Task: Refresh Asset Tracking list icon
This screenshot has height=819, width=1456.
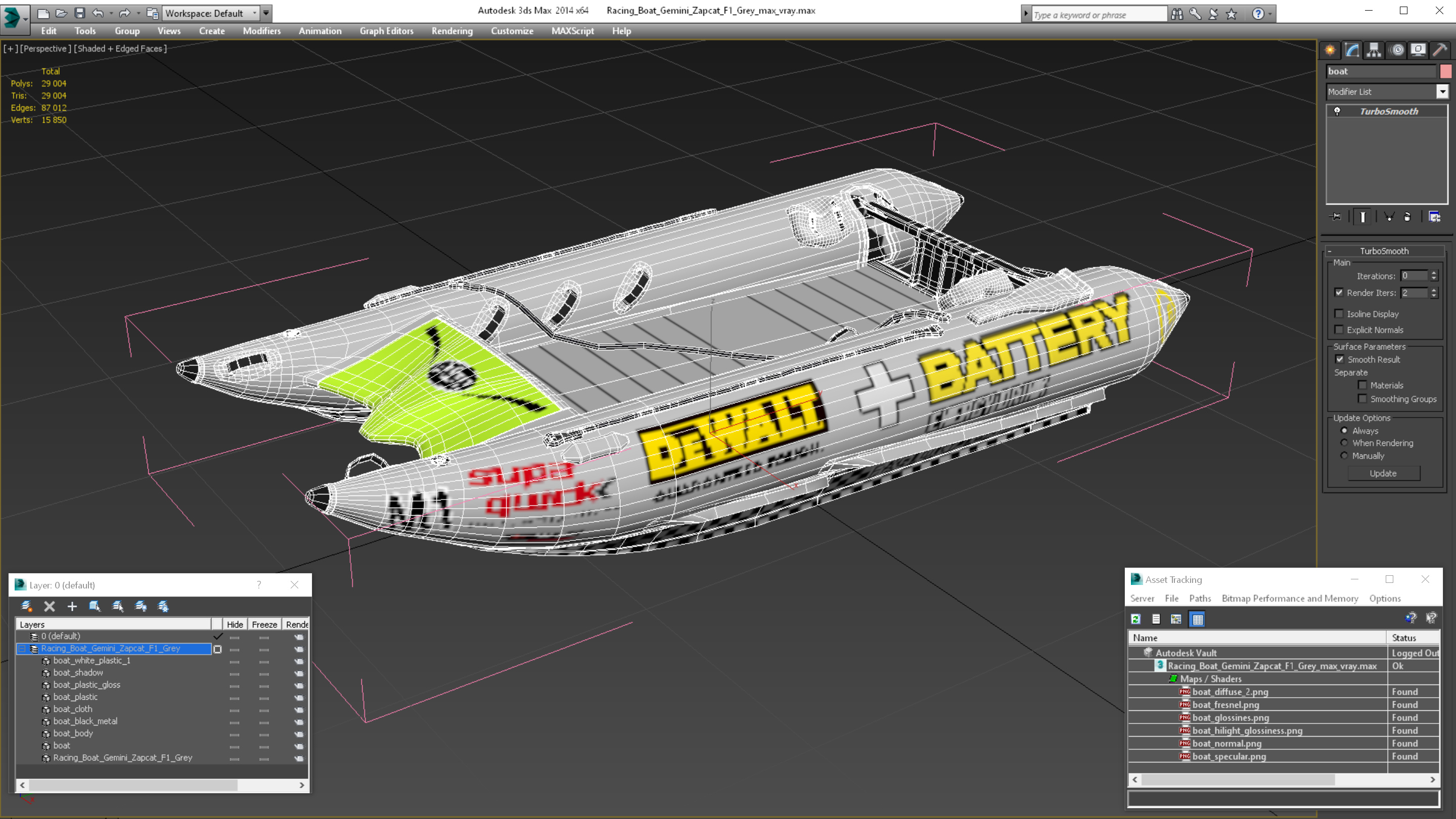Action: coord(1135,619)
